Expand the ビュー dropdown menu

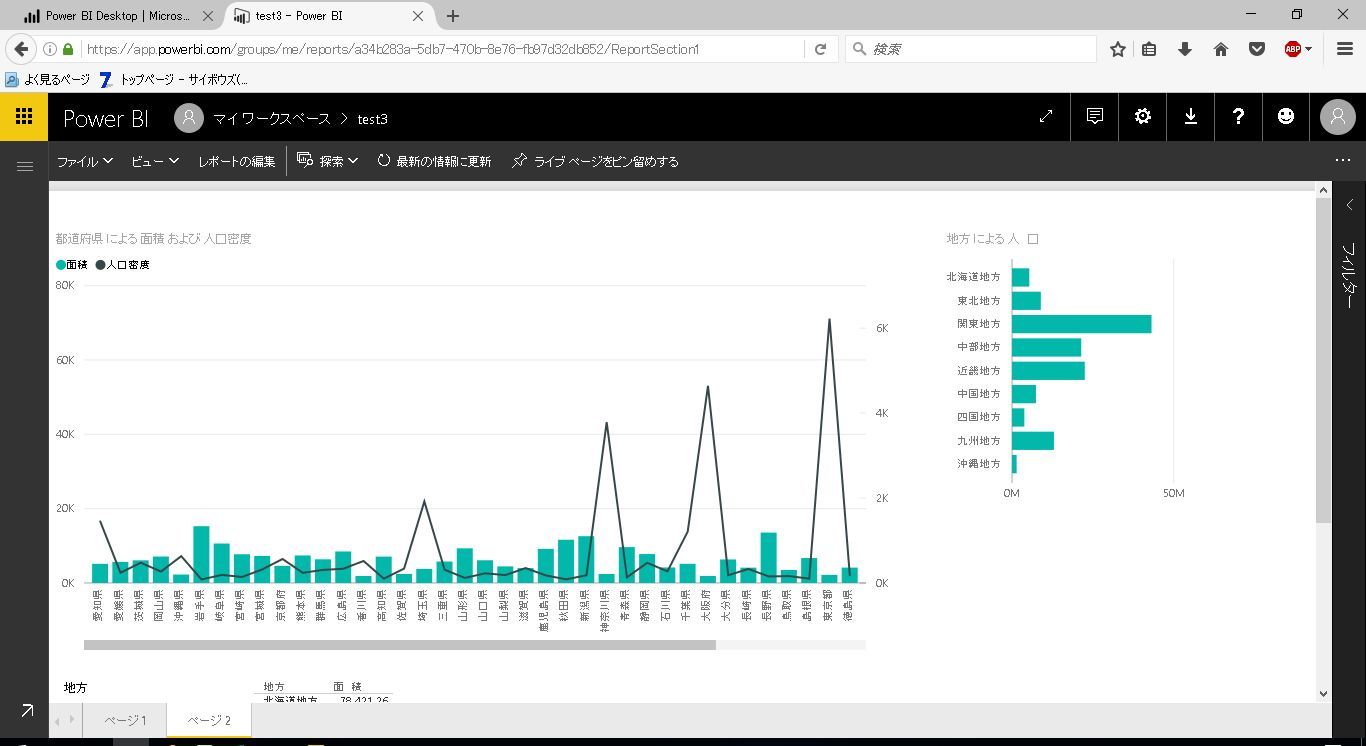pos(155,161)
